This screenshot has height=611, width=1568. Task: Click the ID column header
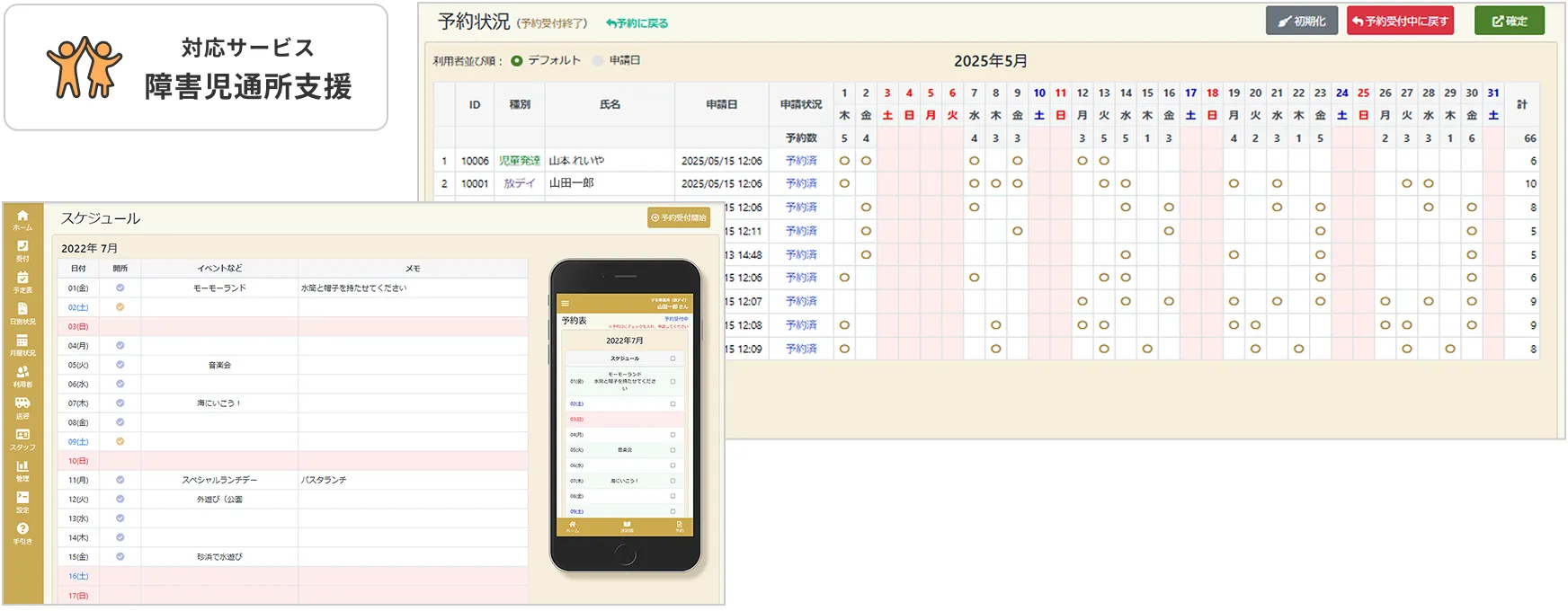(475, 105)
